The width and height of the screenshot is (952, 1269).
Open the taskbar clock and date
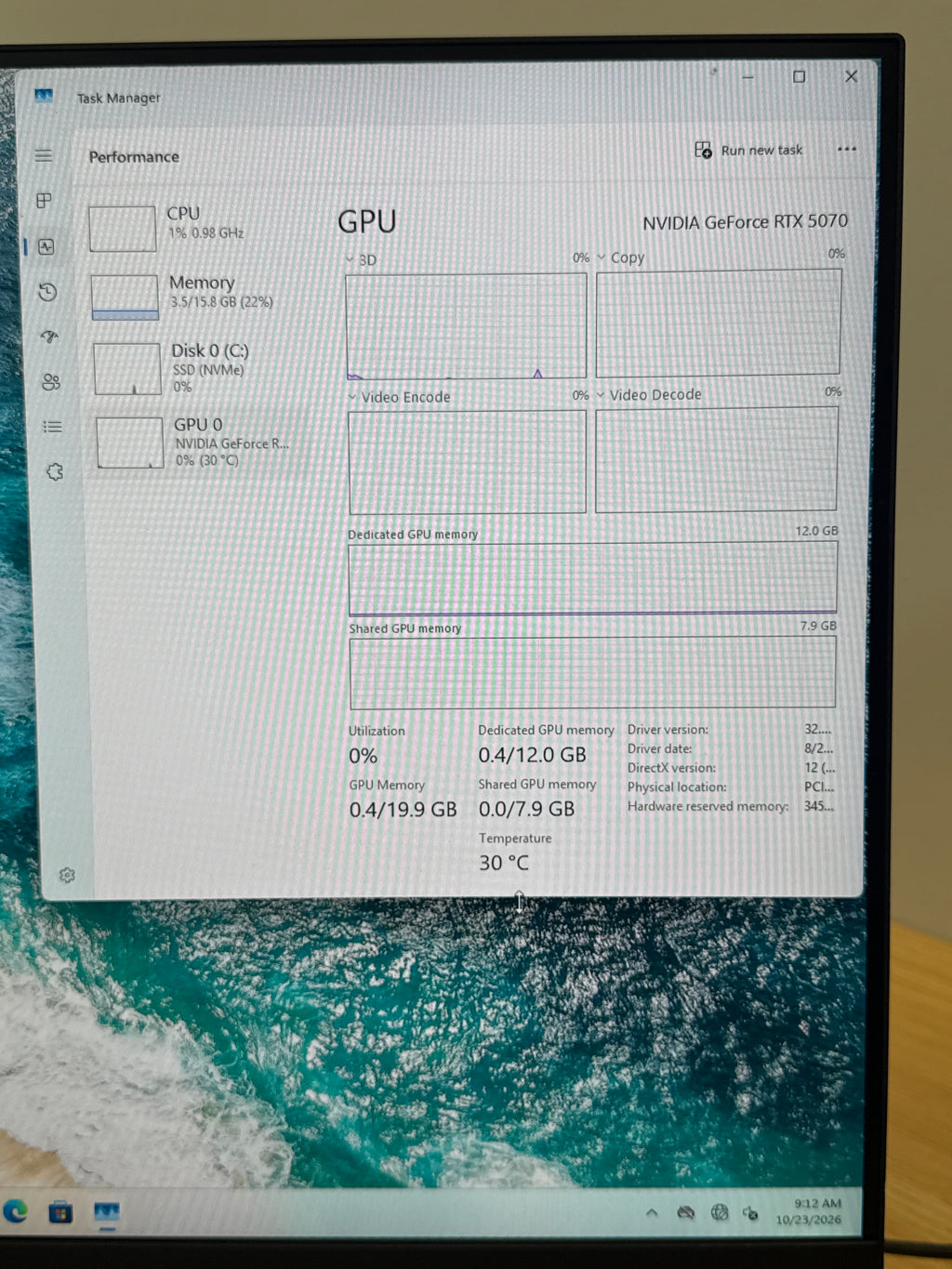click(x=808, y=1211)
